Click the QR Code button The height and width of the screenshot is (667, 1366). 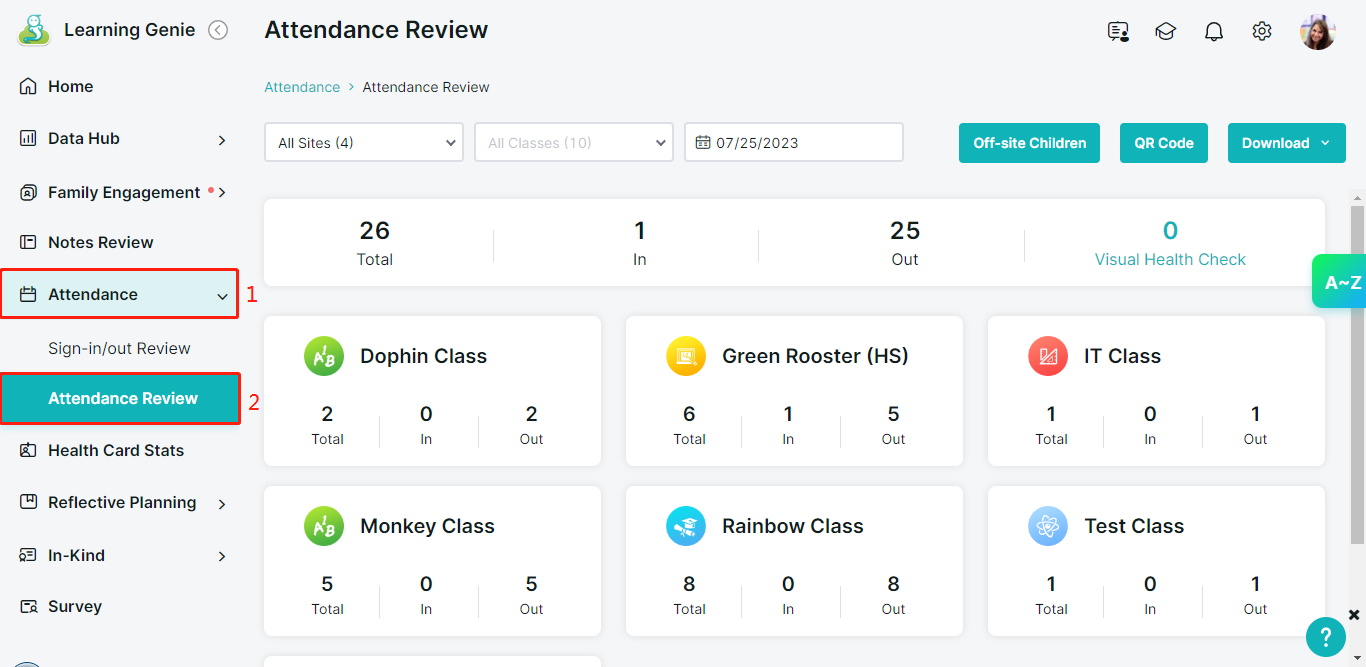[1164, 143]
